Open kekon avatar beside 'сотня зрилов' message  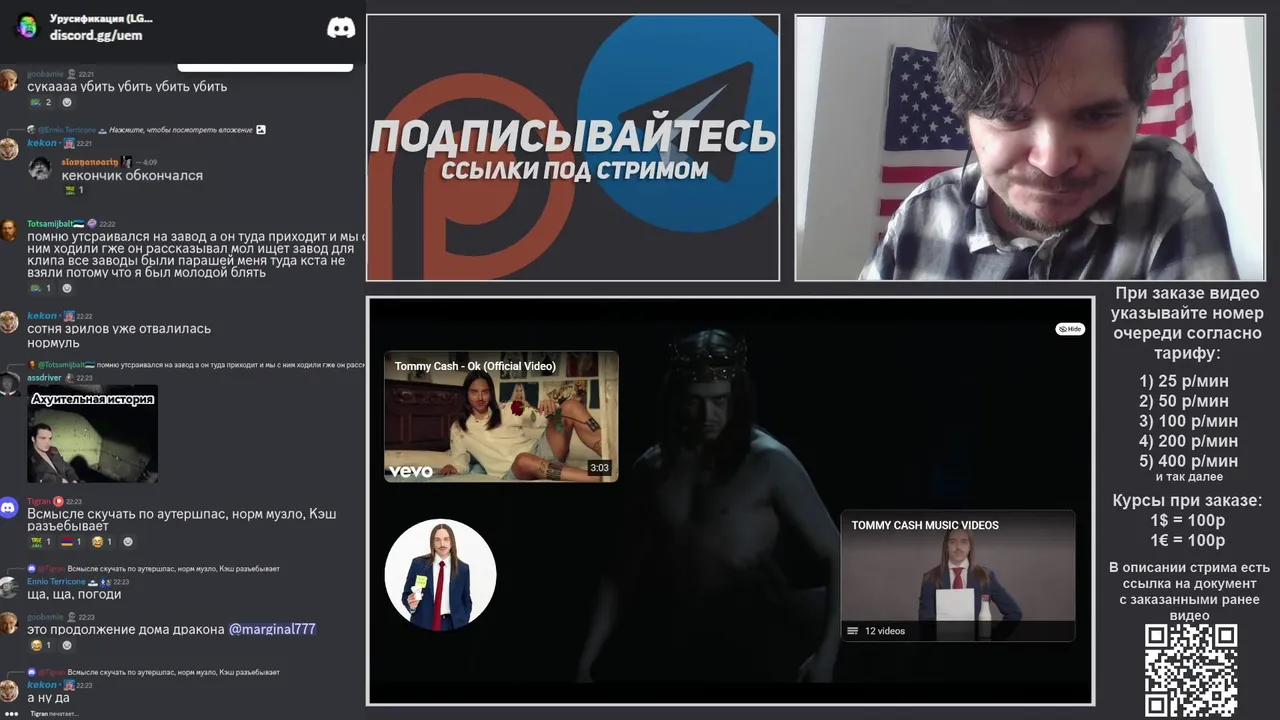9,322
